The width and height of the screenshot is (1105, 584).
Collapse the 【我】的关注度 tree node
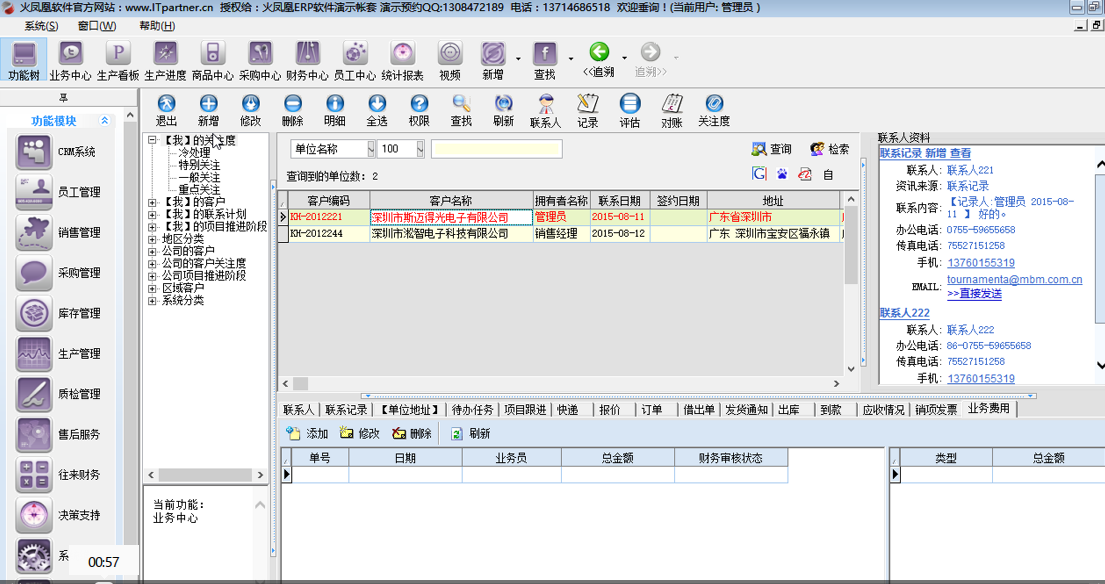point(152,140)
